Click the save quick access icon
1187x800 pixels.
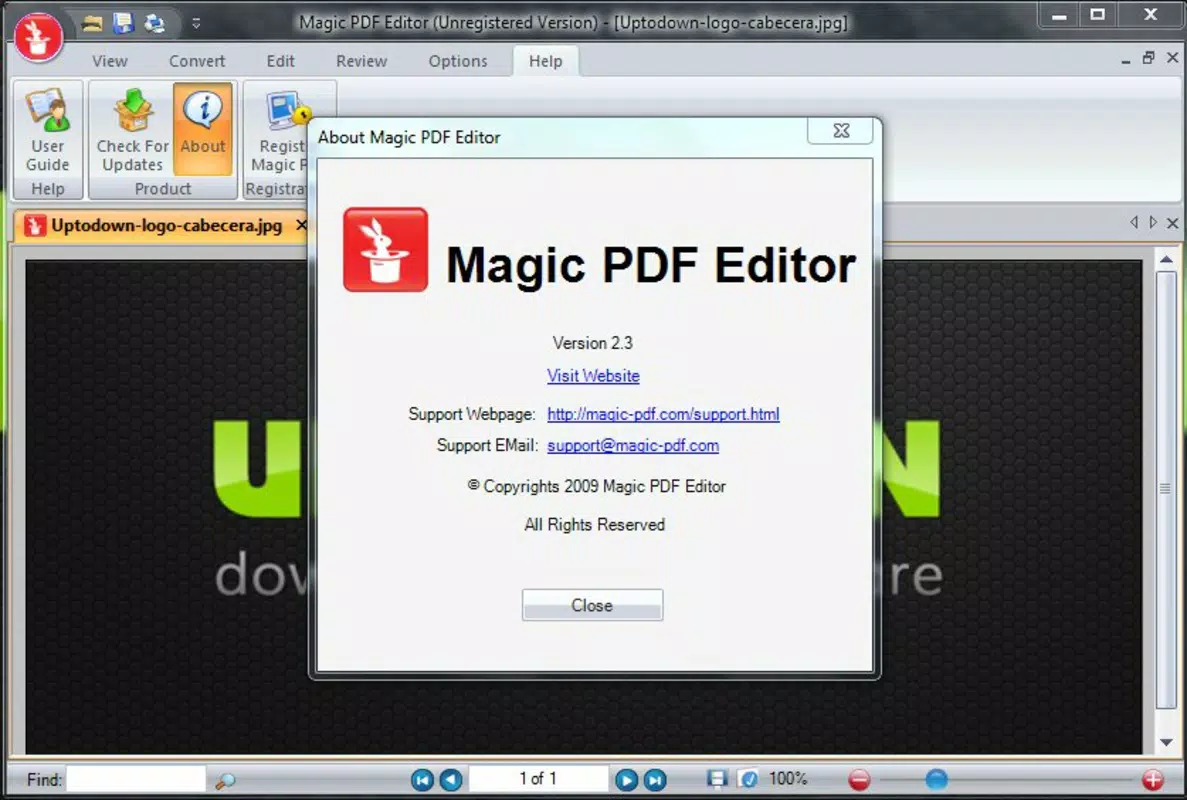[x=123, y=23]
